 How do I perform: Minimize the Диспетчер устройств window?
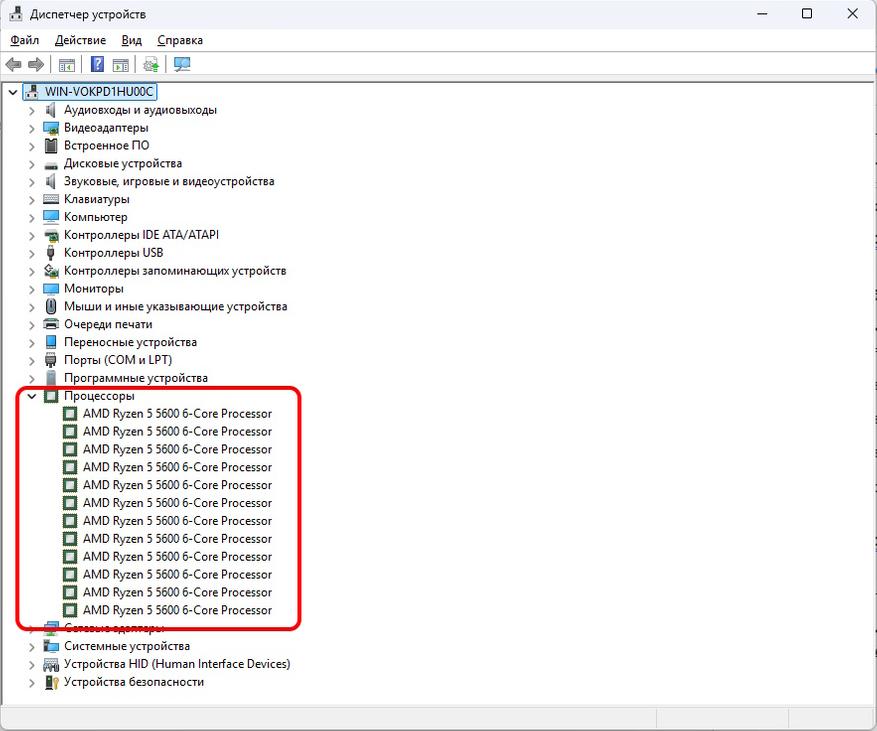[x=762, y=13]
